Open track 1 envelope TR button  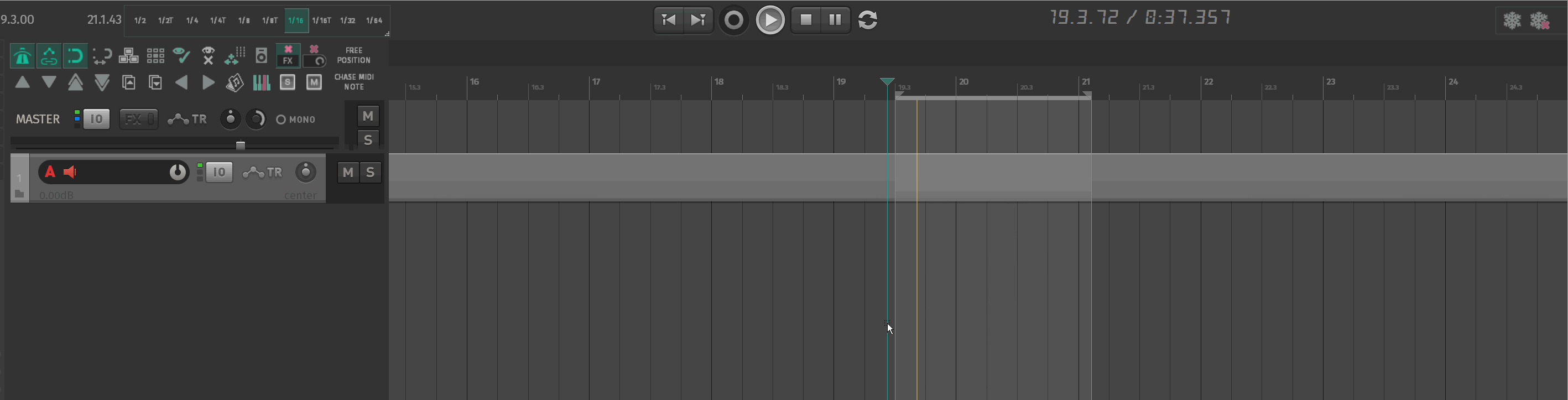click(x=263, y=173)
